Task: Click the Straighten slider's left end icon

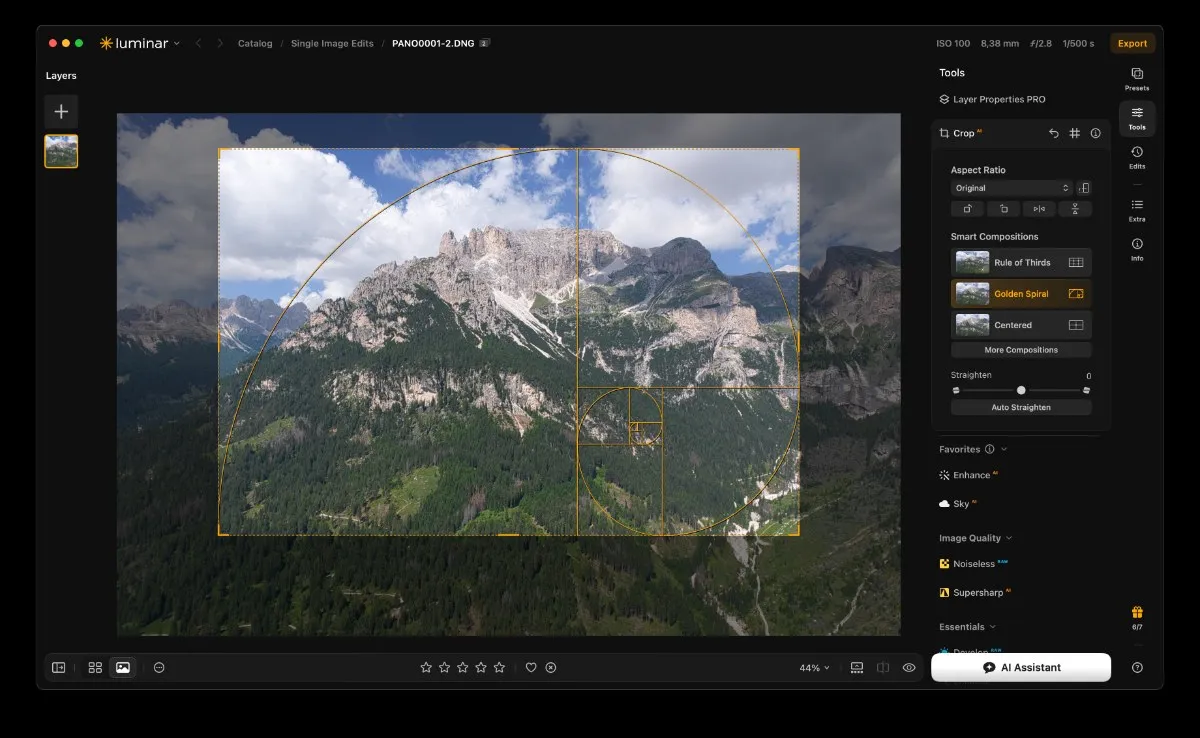Action: click(956, 390)
